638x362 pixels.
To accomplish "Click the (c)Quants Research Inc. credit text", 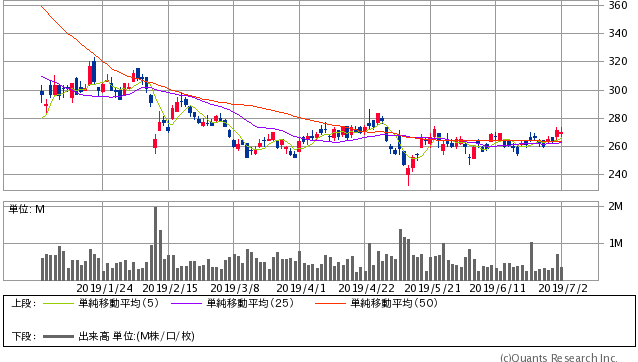I will click(559, 358).
